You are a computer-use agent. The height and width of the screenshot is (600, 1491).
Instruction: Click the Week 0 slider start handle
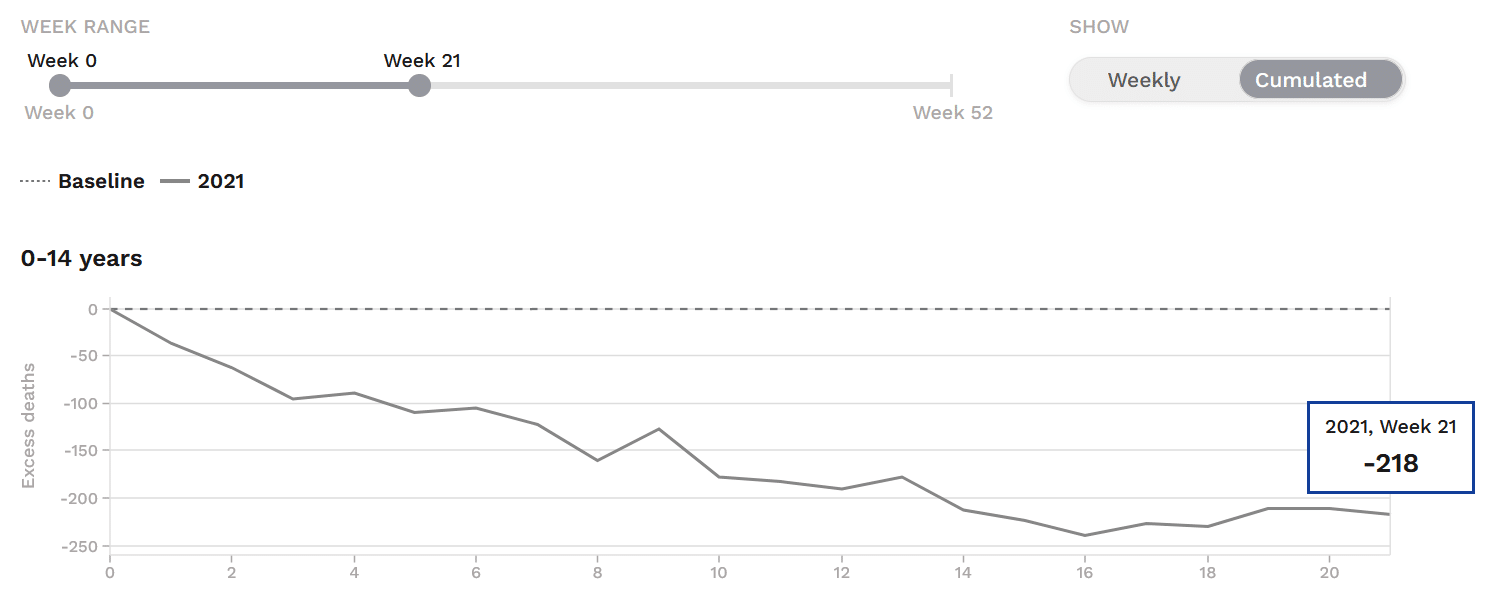pyautogui.click(x=60, y=86)
